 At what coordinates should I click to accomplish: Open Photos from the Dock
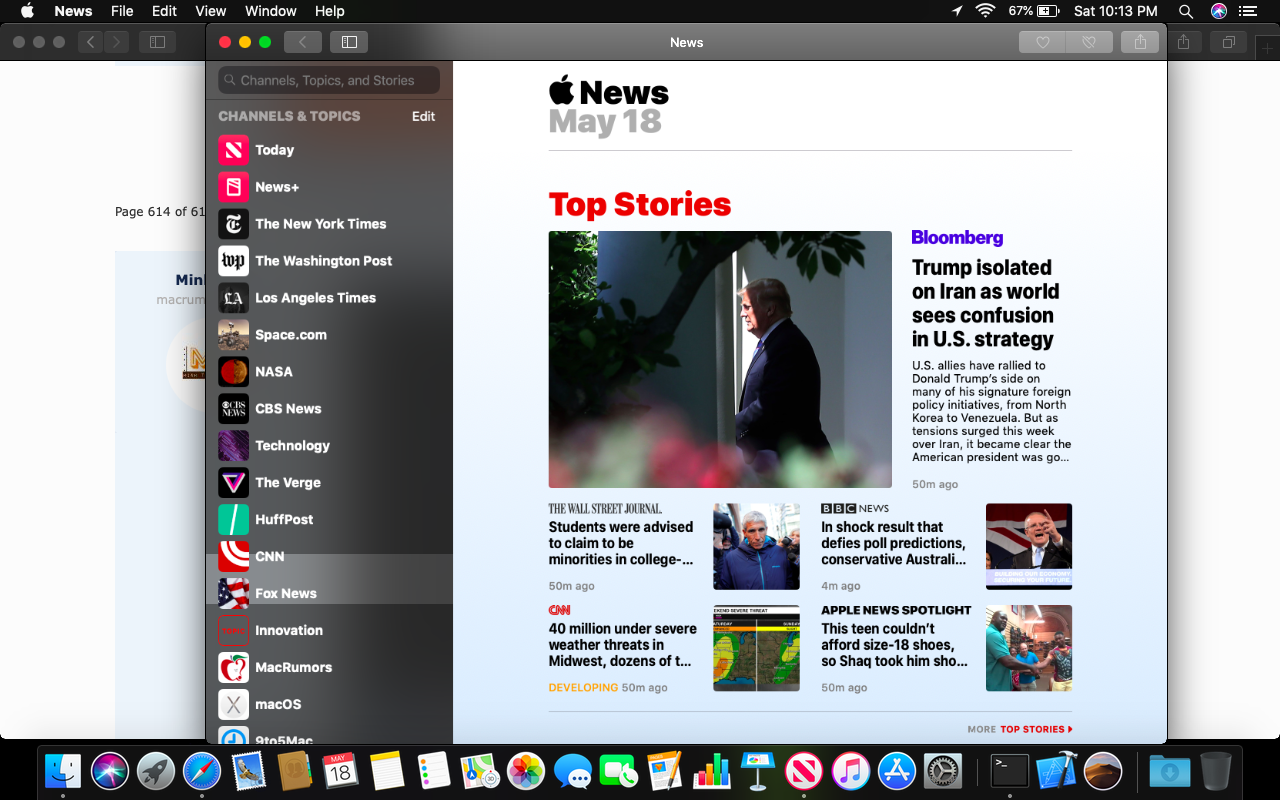click(525, 771)
